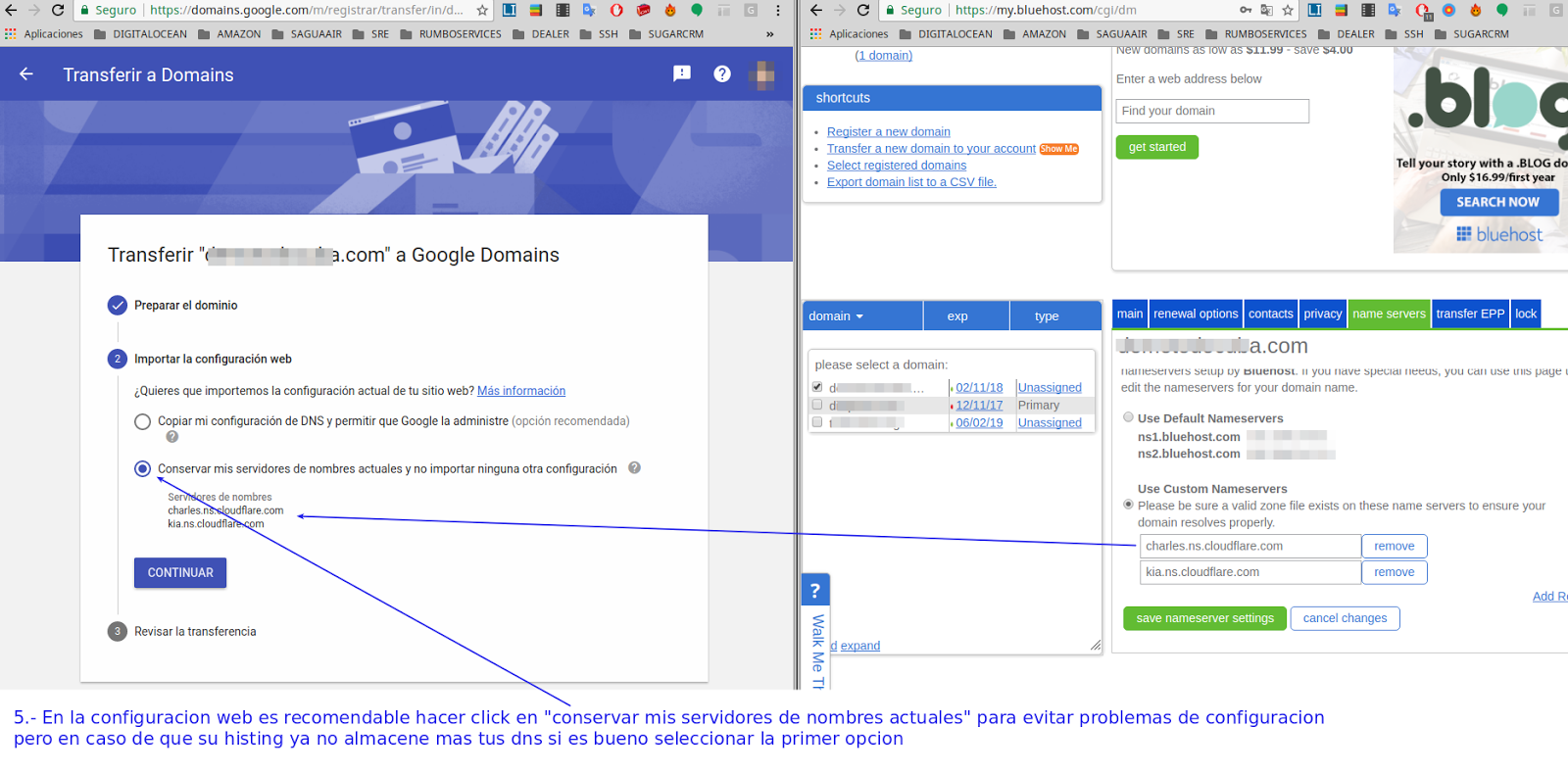Show more bookmarks with the chevron overflow

click(770, 33)
